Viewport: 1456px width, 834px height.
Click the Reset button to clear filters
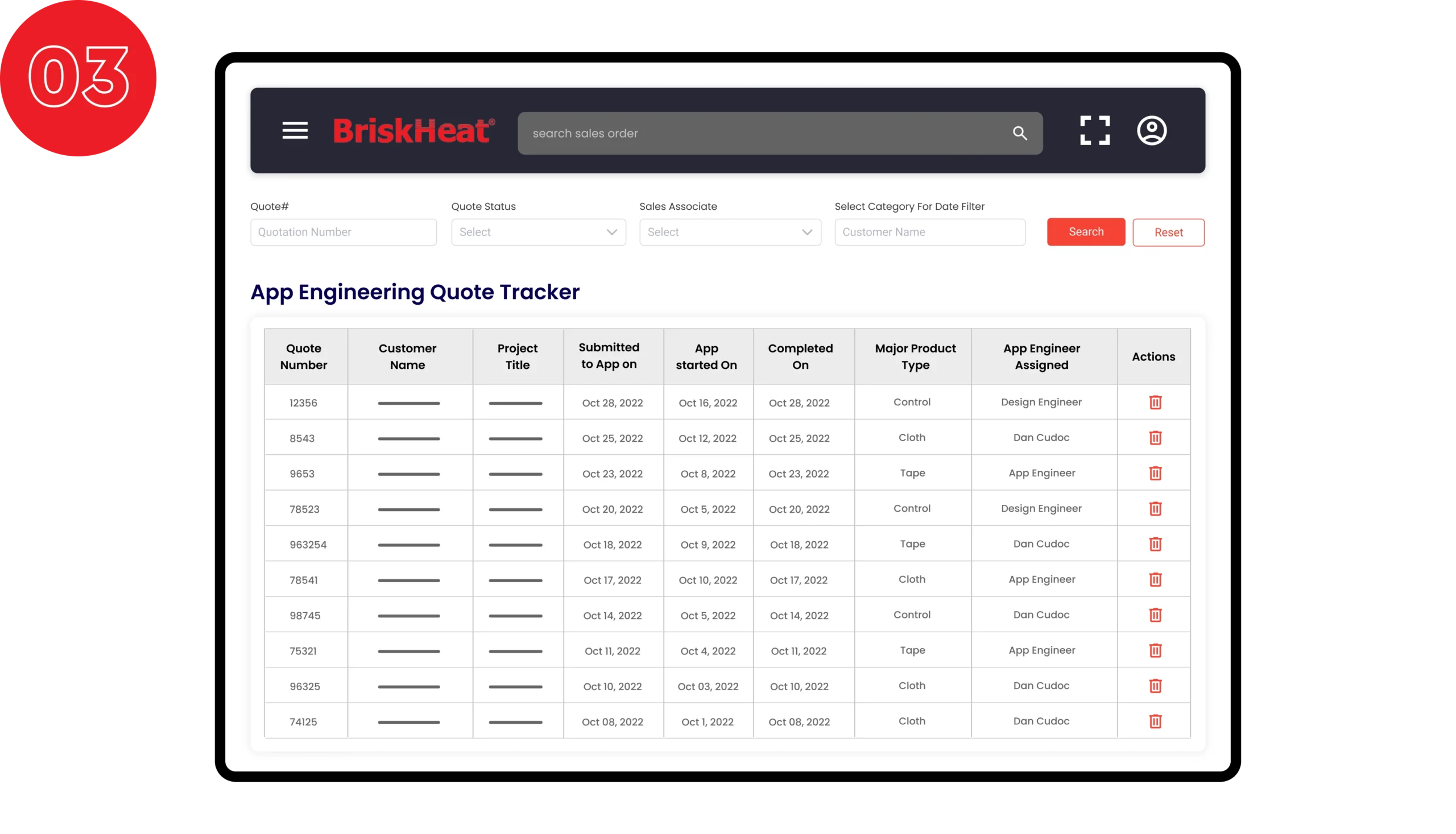1169,232
